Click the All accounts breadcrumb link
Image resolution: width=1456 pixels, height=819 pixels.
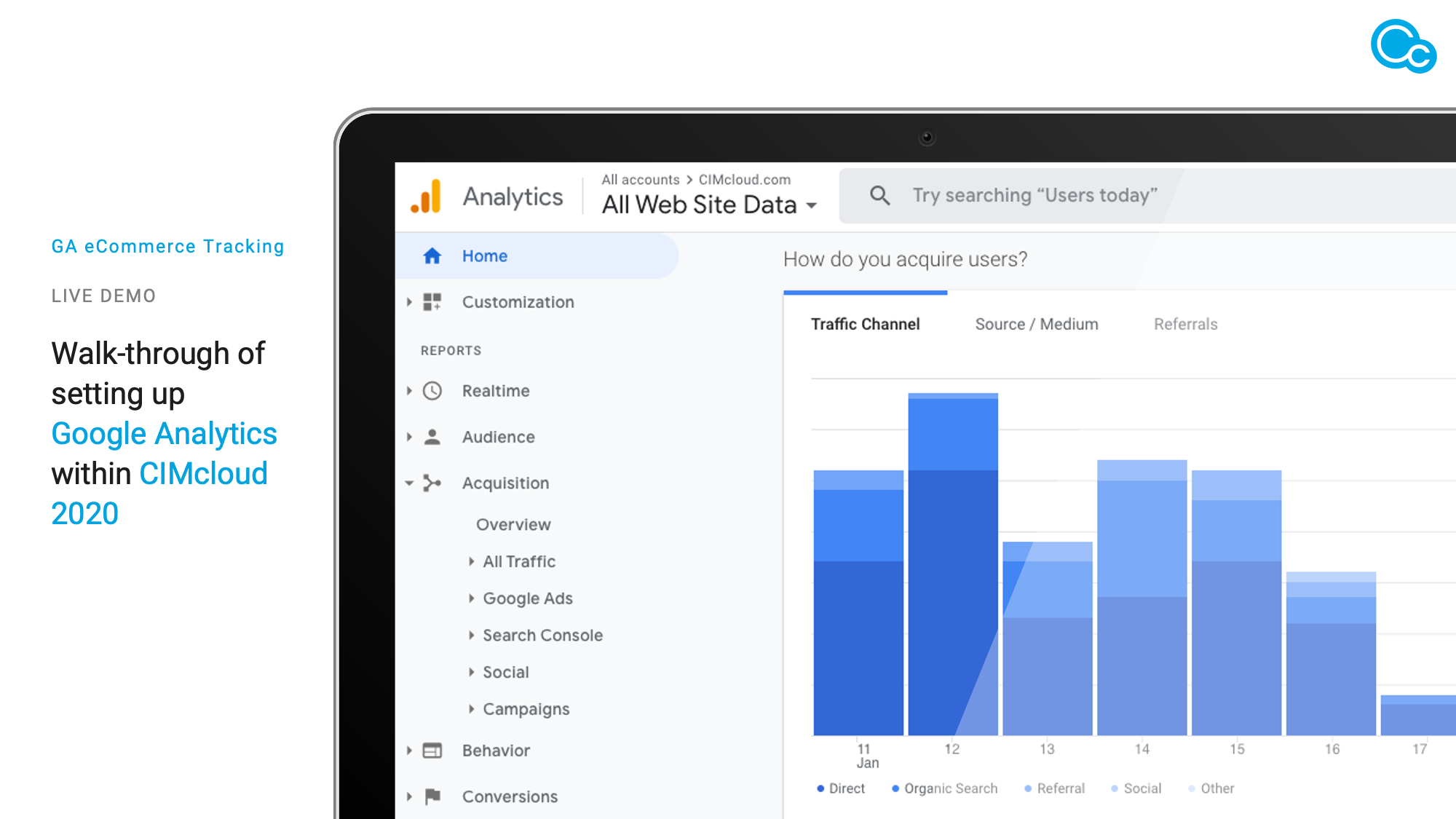(x=640, y=180)
